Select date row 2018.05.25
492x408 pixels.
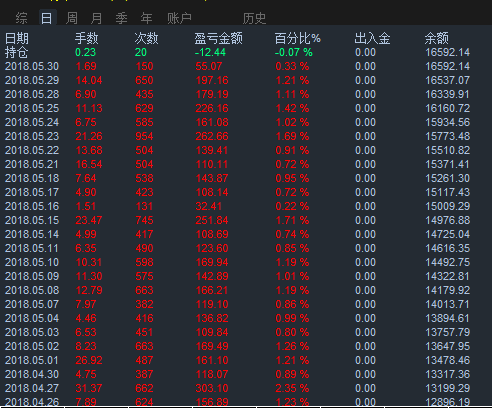[32, 108]
